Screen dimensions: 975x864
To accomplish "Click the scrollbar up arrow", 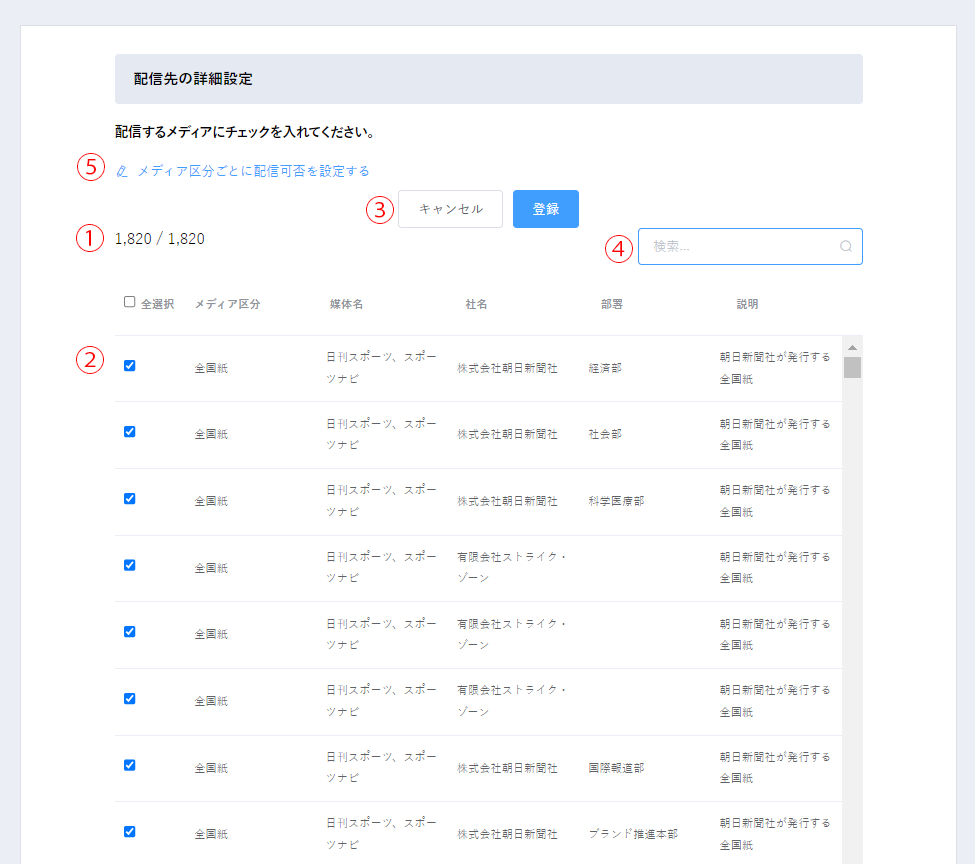I will (853, 348).
